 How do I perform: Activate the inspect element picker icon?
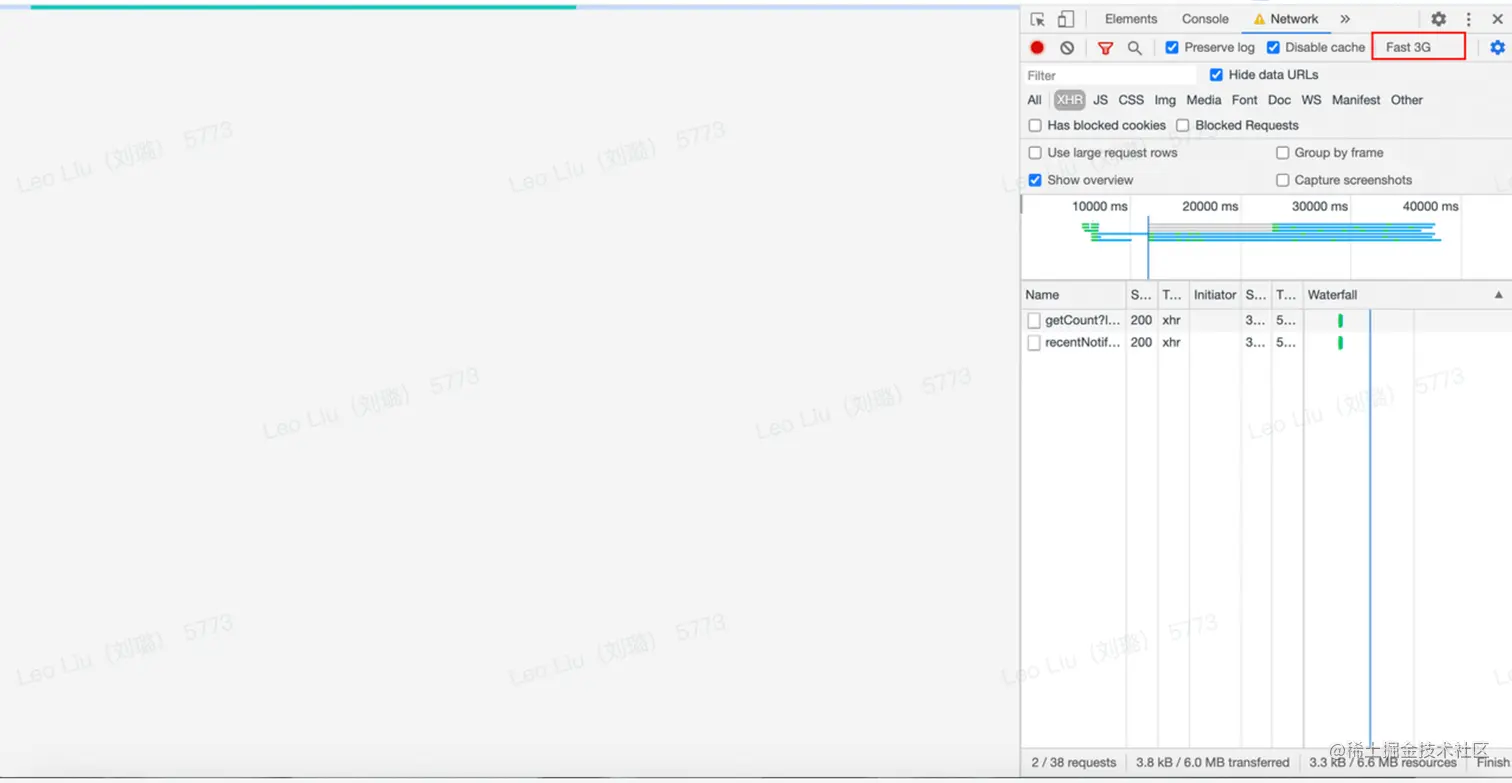1038,19
